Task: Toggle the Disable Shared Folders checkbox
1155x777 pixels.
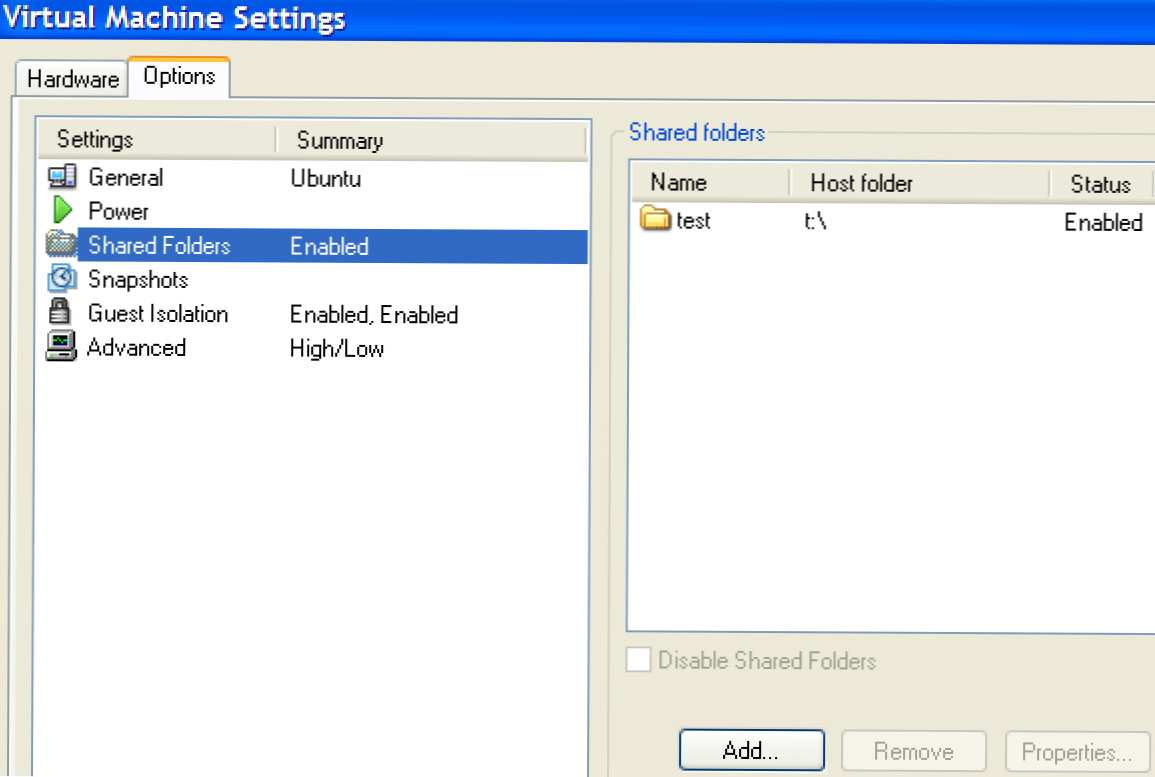Action: click(x=639, y=660)
